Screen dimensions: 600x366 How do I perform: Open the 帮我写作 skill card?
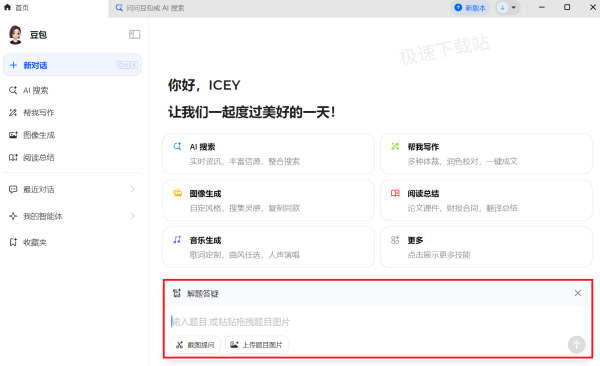[486, 154]
